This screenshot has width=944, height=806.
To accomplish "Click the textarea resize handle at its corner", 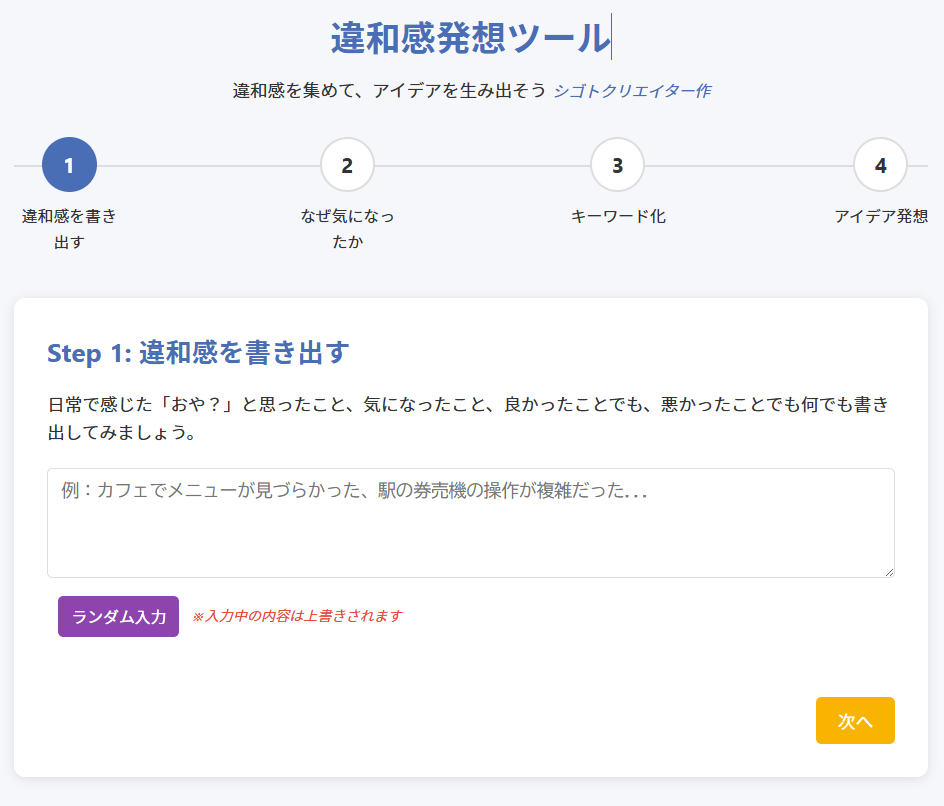I will point(888,571).
